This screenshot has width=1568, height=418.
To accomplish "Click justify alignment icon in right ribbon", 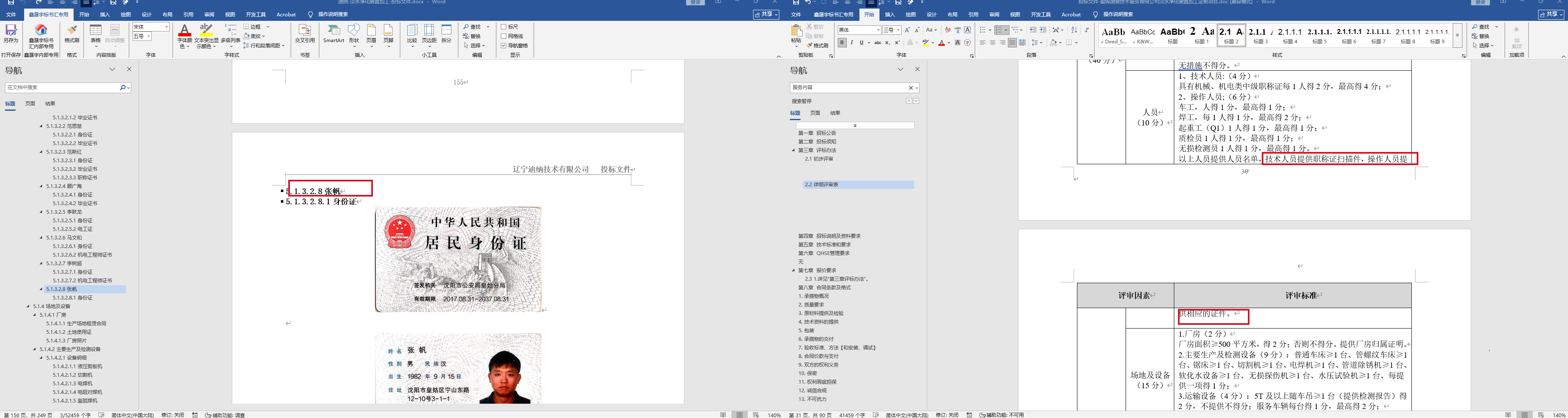I will coord(1012,42).
